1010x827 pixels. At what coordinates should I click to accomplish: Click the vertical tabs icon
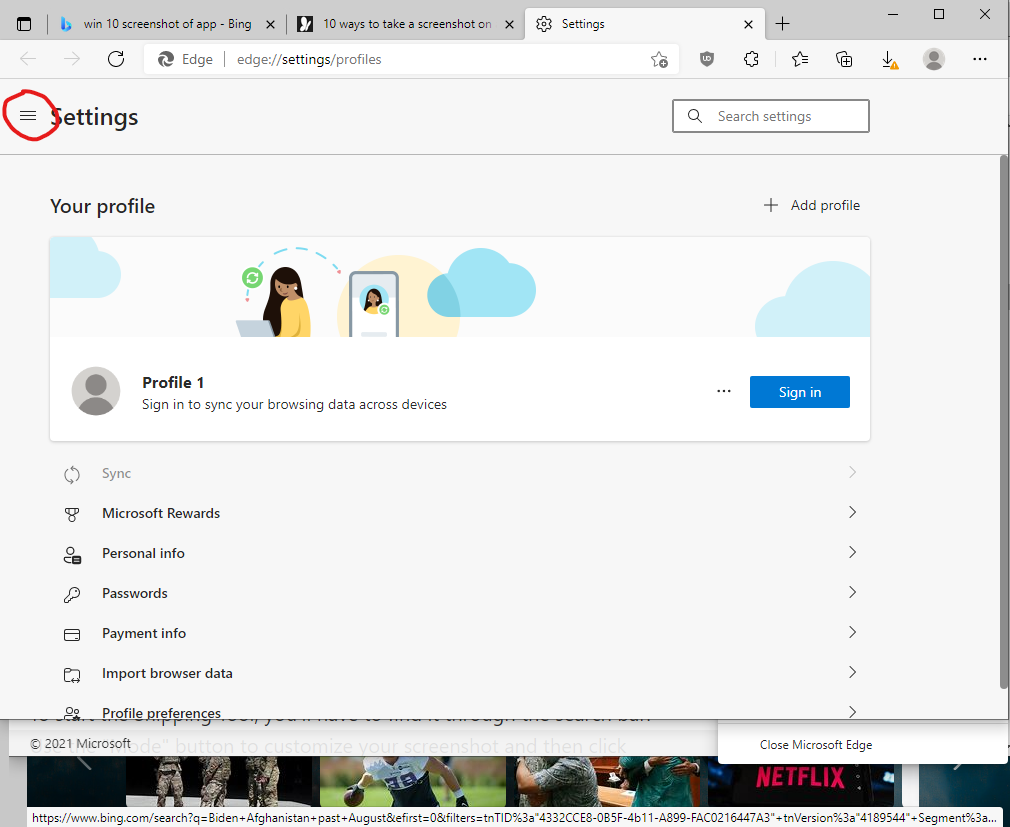pos(24,24)
